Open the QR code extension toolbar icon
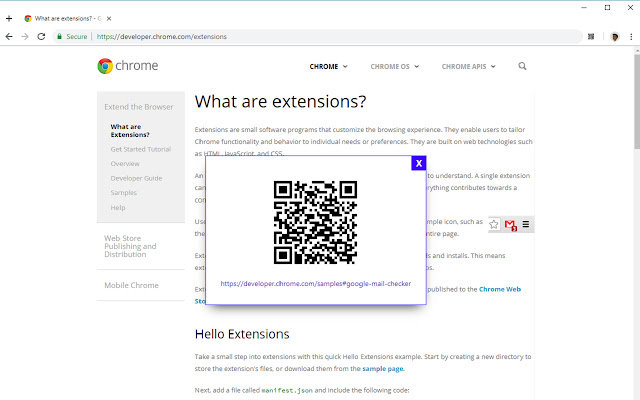Screen dimensions: 640x400 pos(591,36)
